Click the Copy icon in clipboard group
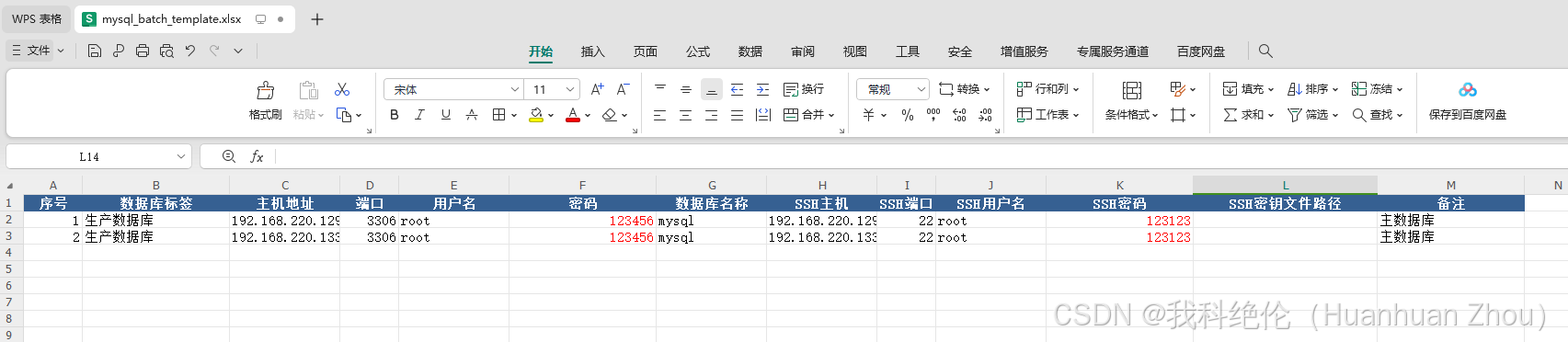 coord(344,115)
